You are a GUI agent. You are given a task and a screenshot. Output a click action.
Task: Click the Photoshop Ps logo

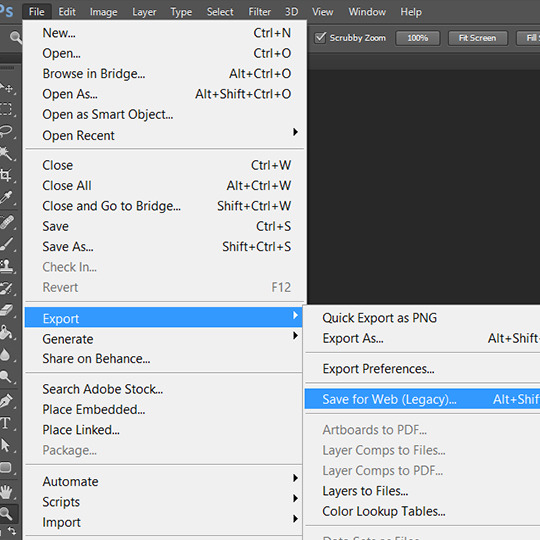pyautogui.click(x=6, y=11)
